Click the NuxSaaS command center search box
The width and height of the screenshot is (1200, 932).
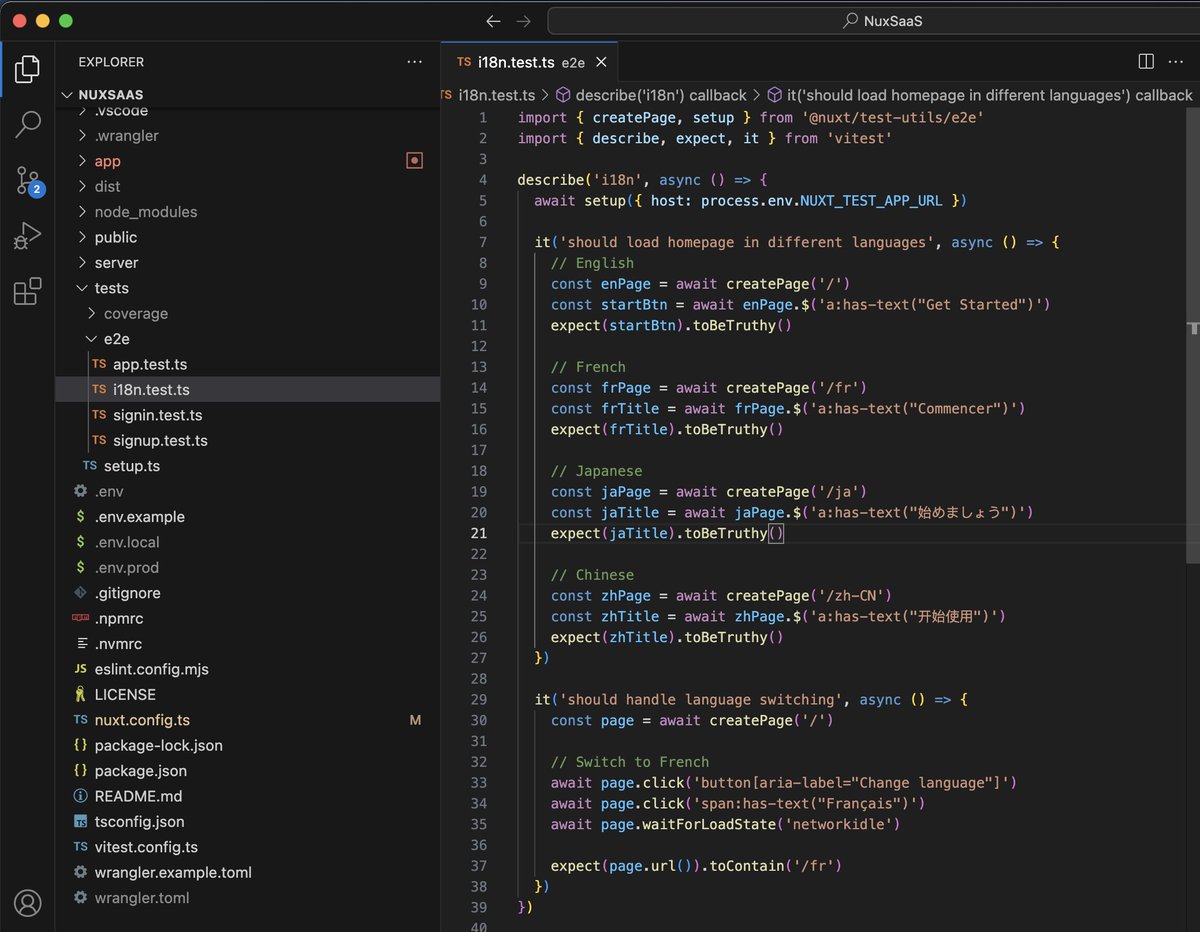click(874, 21)
